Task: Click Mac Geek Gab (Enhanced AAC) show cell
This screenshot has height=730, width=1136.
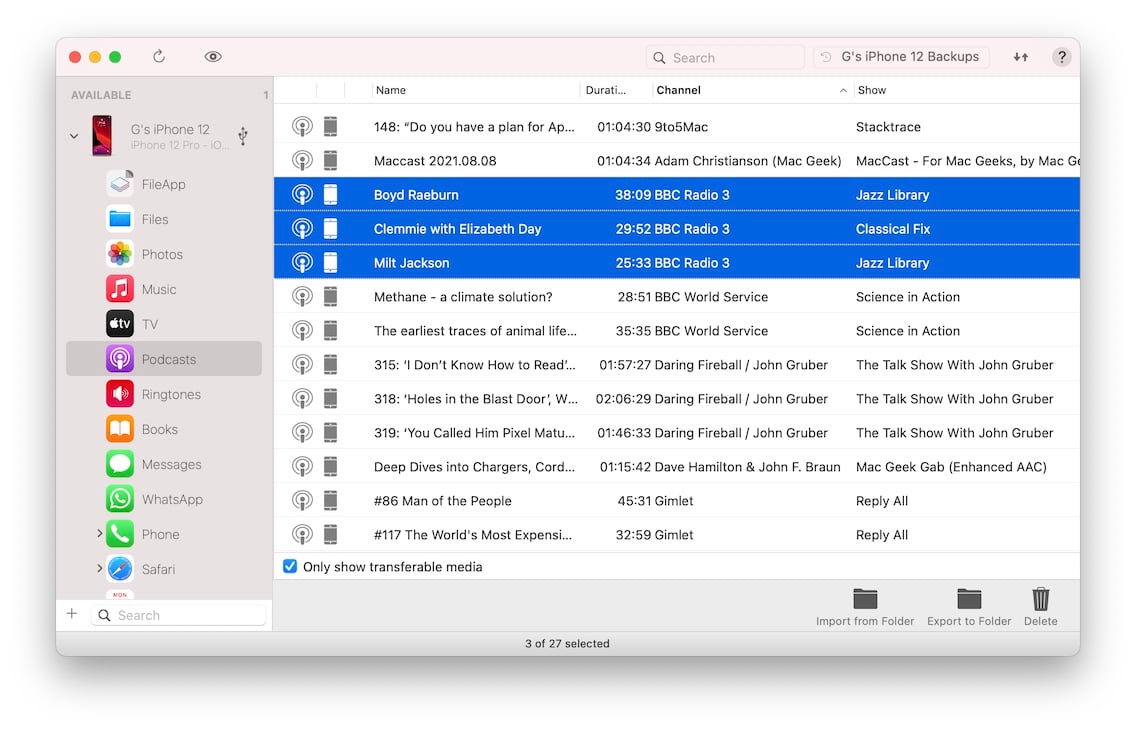Action: [951, 466]
